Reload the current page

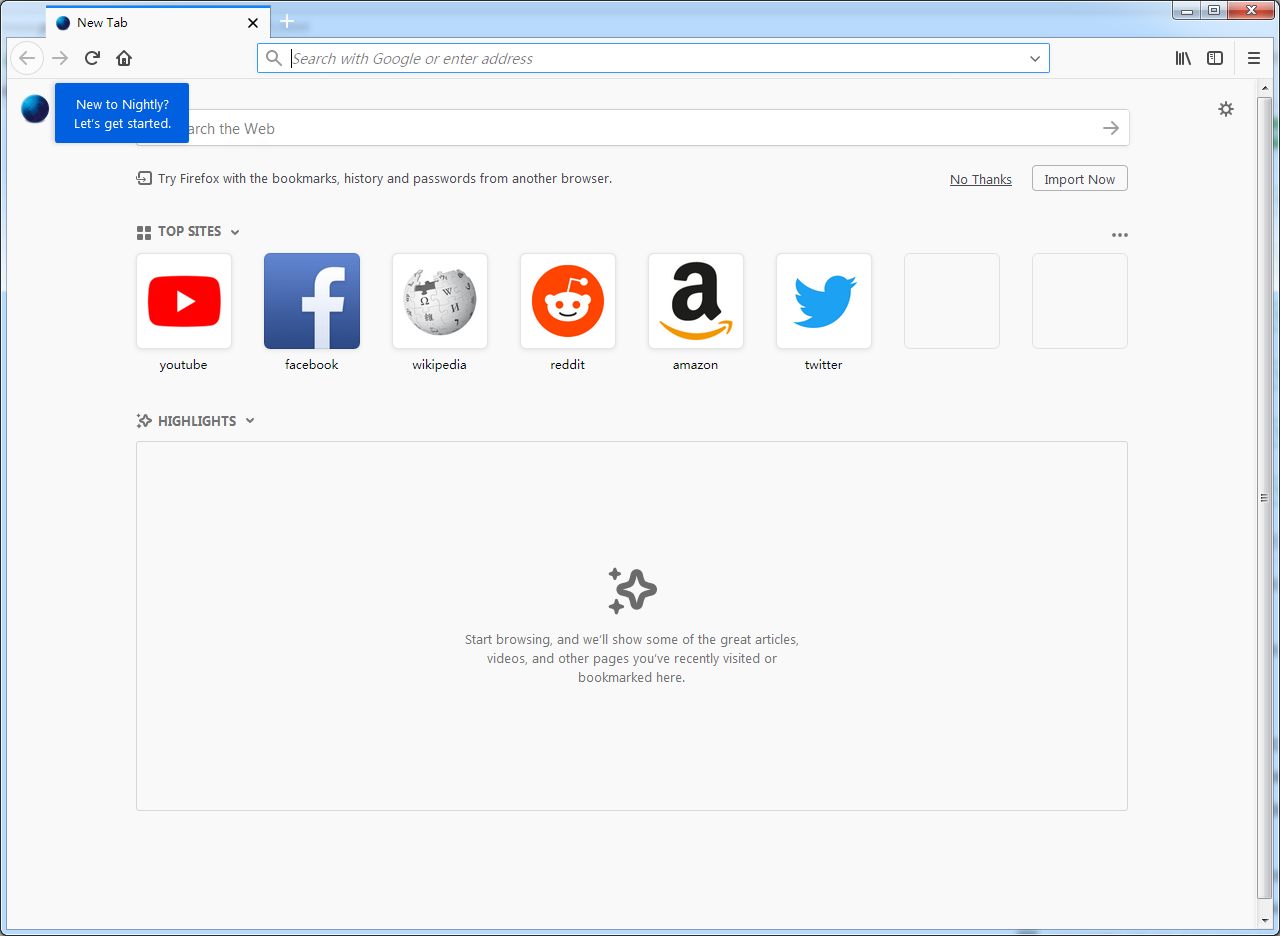pos(92,58)
